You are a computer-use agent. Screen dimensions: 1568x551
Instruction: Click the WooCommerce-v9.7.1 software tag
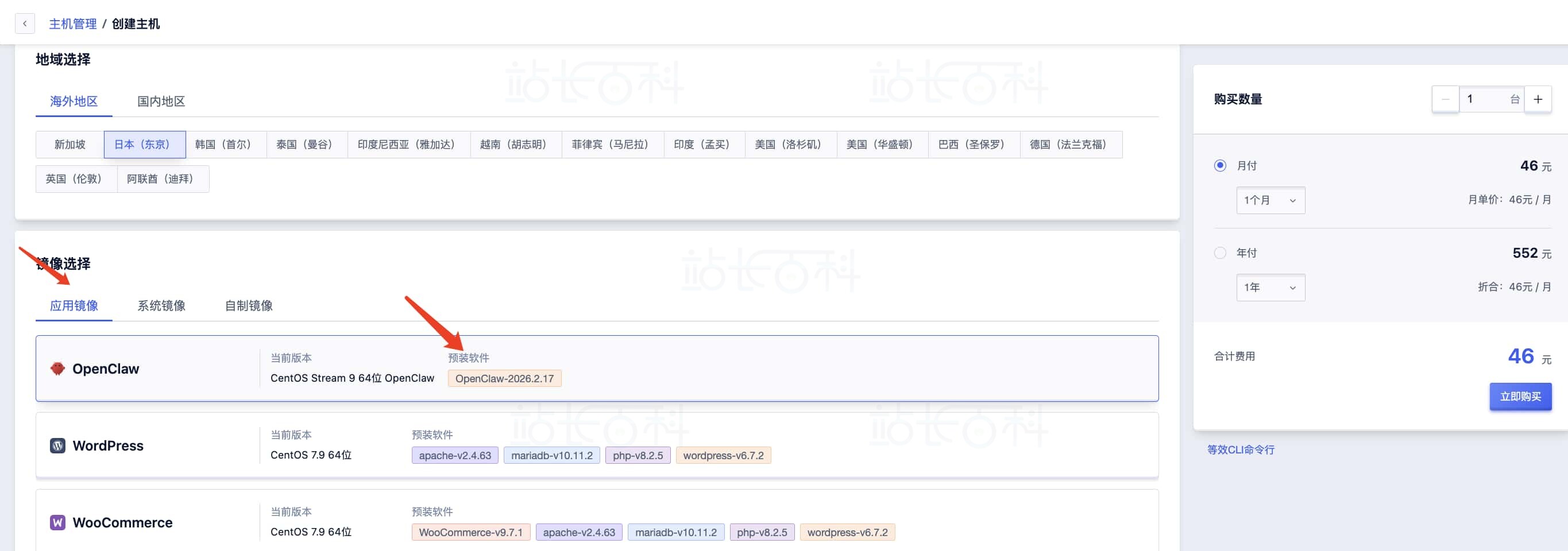click(470, 532)
